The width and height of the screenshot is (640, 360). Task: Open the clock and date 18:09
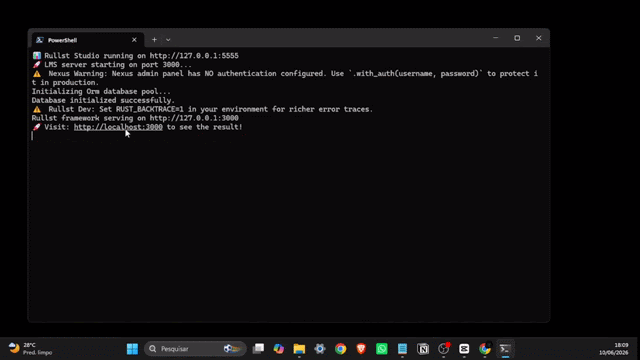pos(614,349)
